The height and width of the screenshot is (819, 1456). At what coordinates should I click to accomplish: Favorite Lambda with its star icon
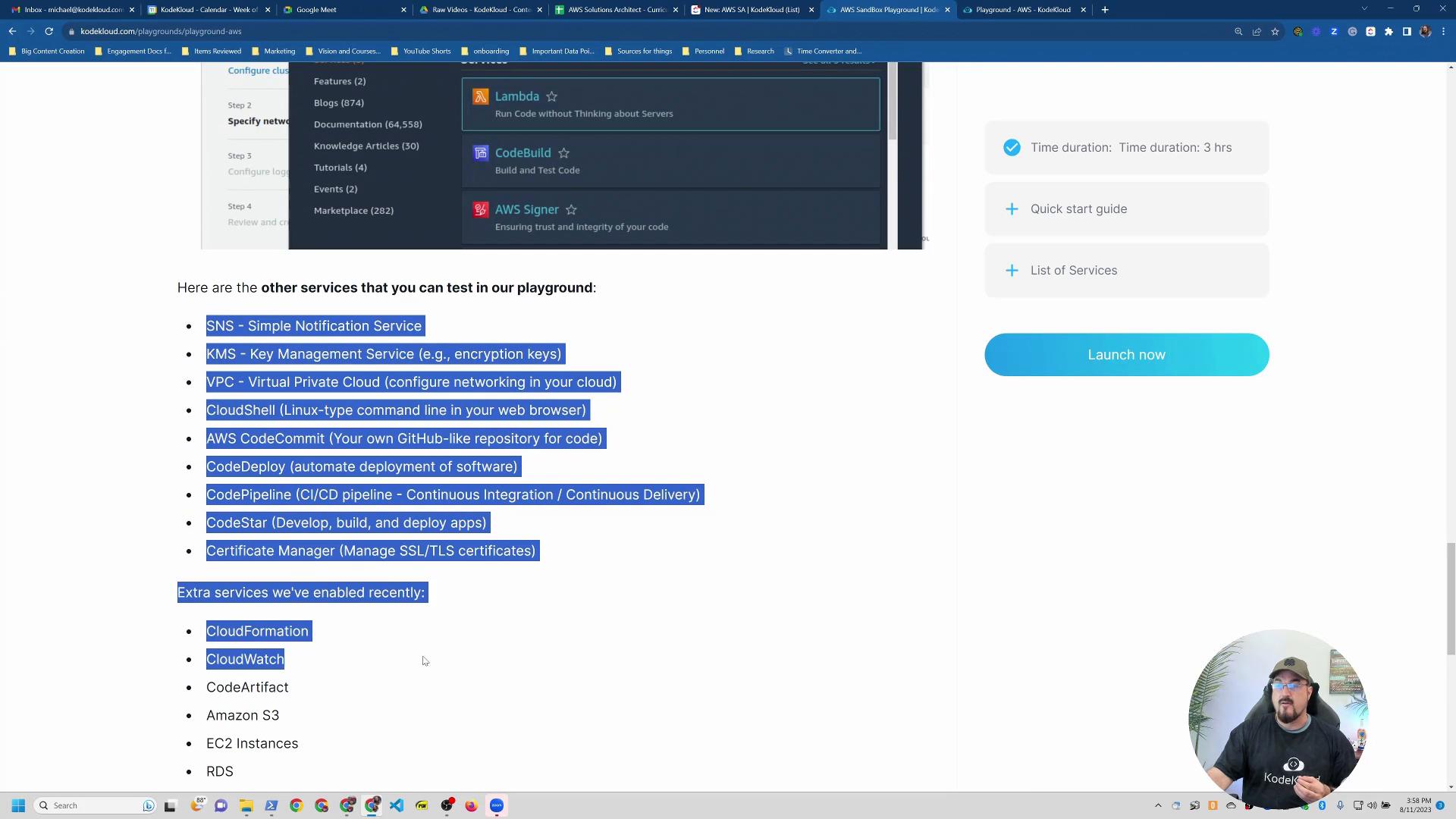552,96
